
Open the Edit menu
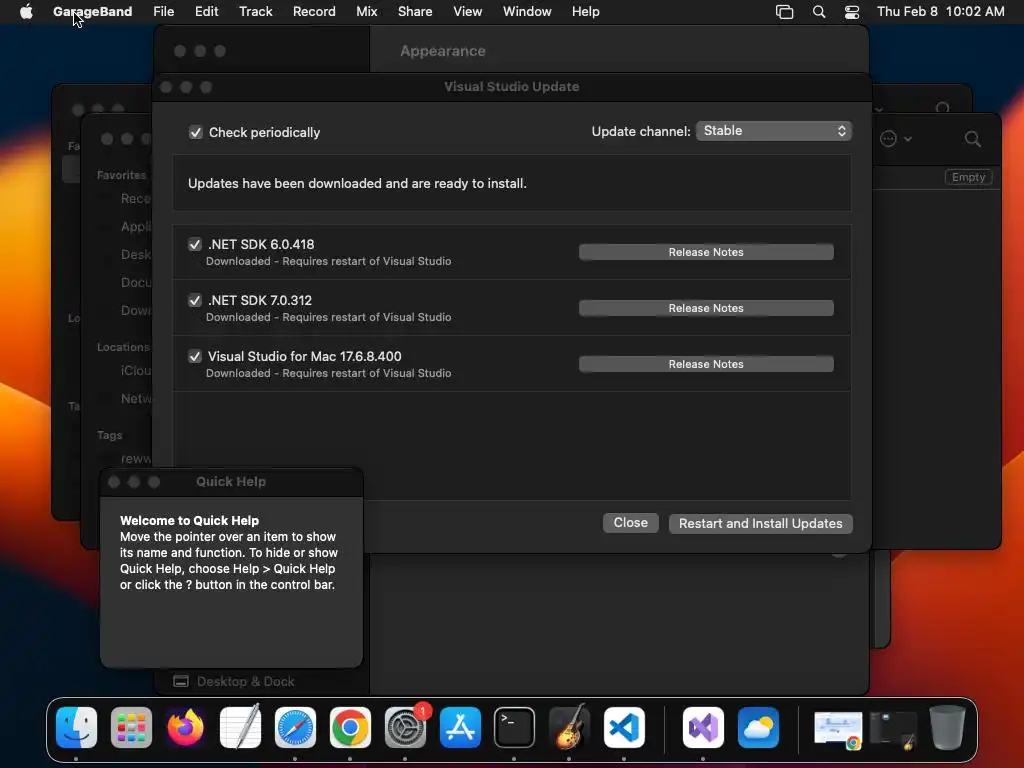tap(206, 11)
